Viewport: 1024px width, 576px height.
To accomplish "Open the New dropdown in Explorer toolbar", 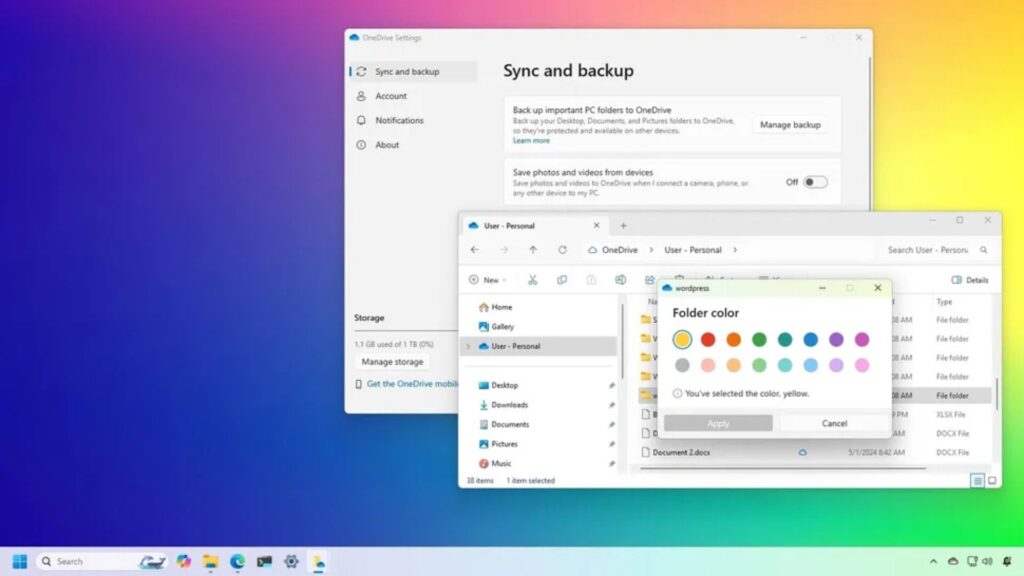I will coord(488,280).
